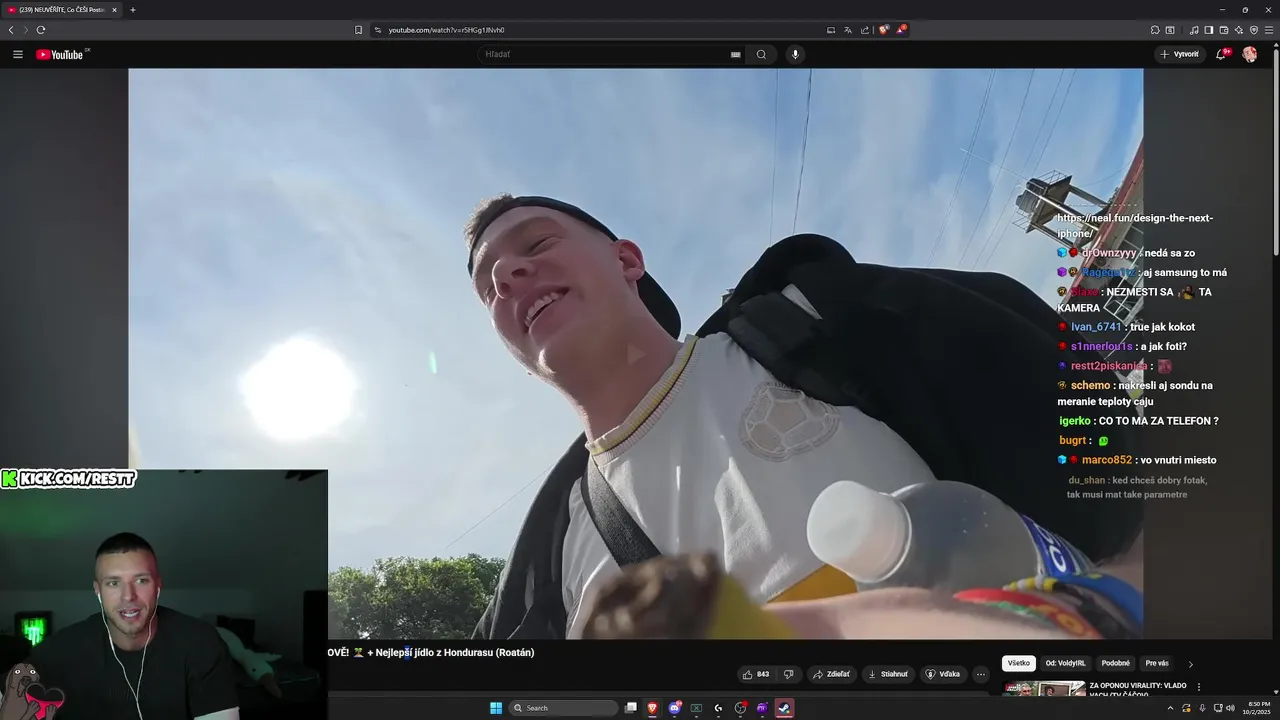Open the account avatar menu
1280x720 pixels.
pyautogui.click(x=1249, y=54)
